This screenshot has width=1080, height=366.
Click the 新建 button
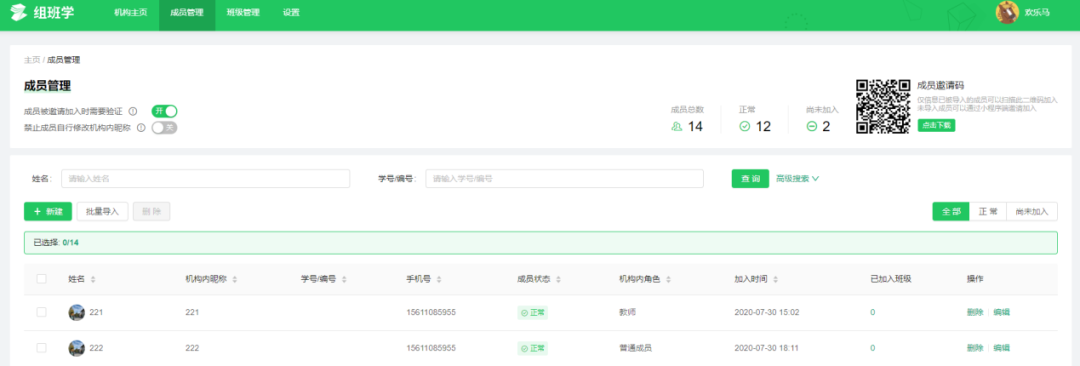coord(48,212)
